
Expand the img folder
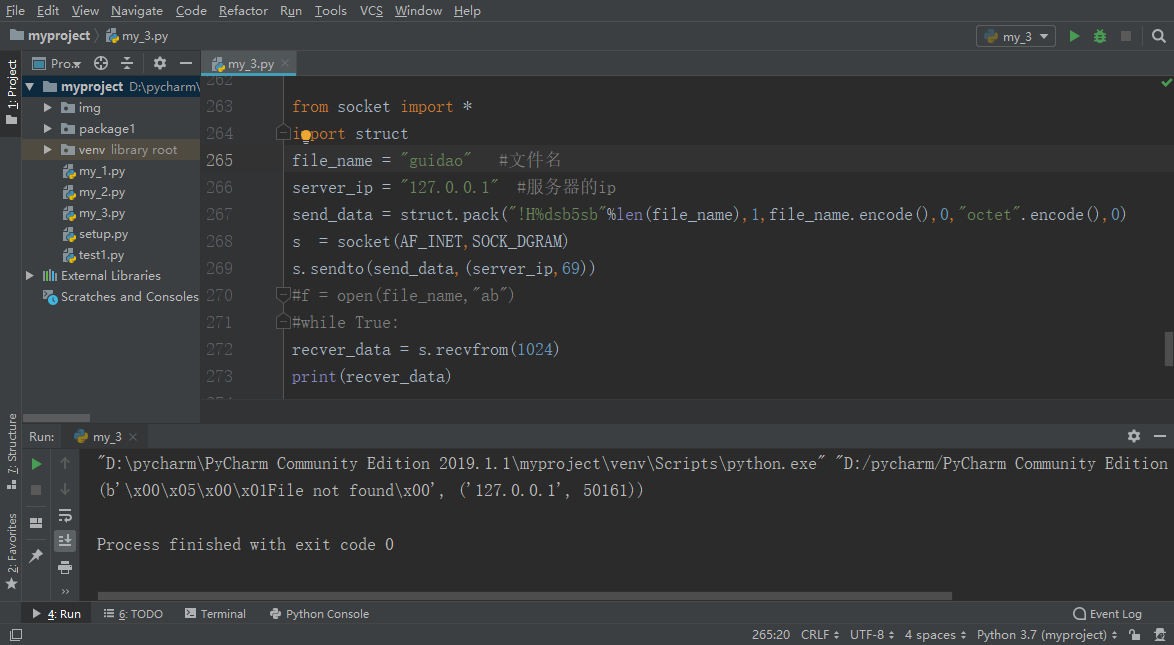click(48, 108)
